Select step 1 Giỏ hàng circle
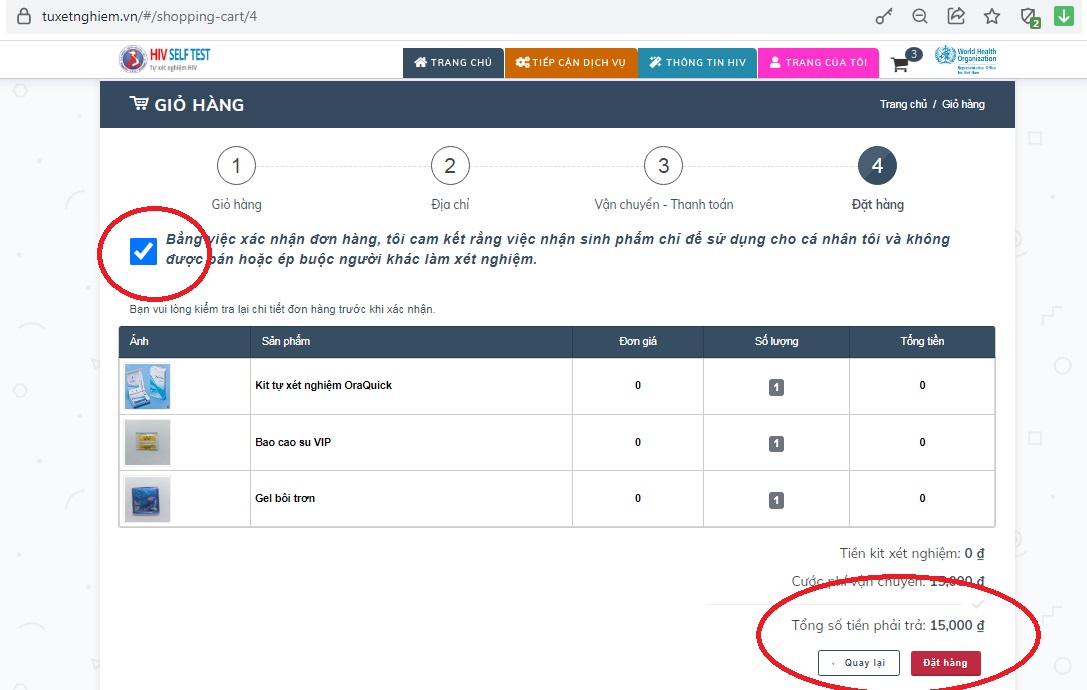Viewport: 1087px width, 690px height. pos(236,166)
